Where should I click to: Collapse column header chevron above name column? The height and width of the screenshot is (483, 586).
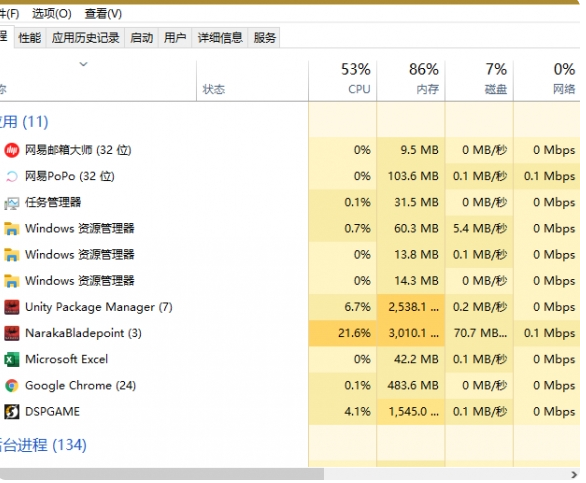(84, 64)
